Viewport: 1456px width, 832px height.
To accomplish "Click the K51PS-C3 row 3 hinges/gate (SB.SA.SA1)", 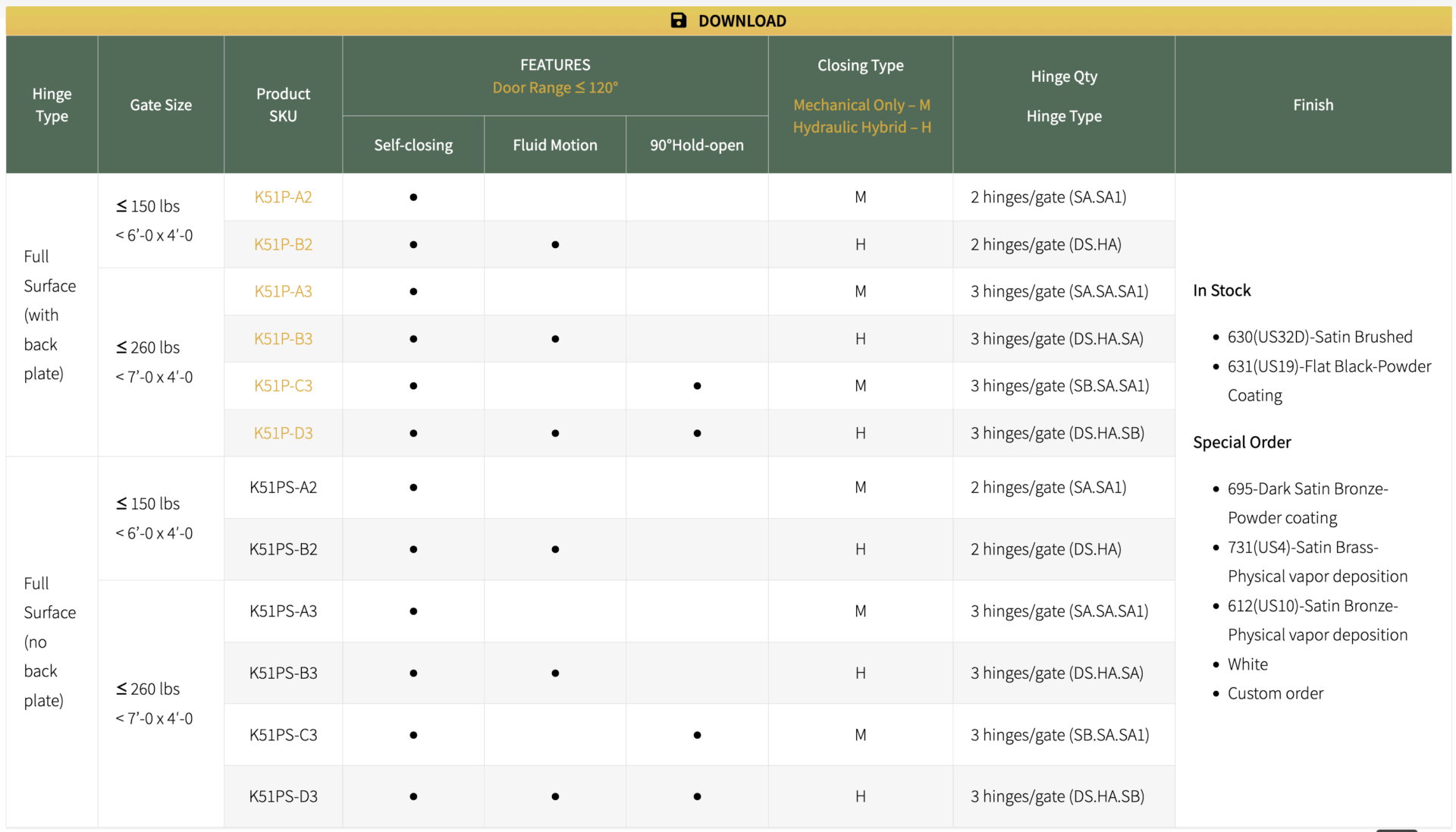I will (x=1060, y=735).
